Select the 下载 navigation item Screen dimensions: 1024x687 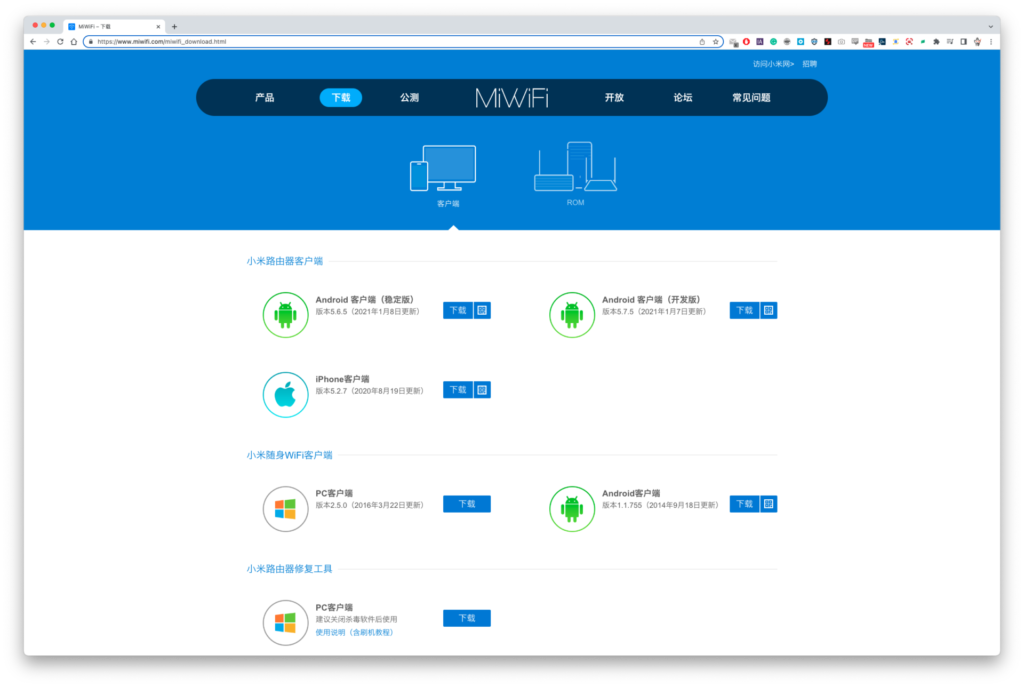[x=341, y=98]
